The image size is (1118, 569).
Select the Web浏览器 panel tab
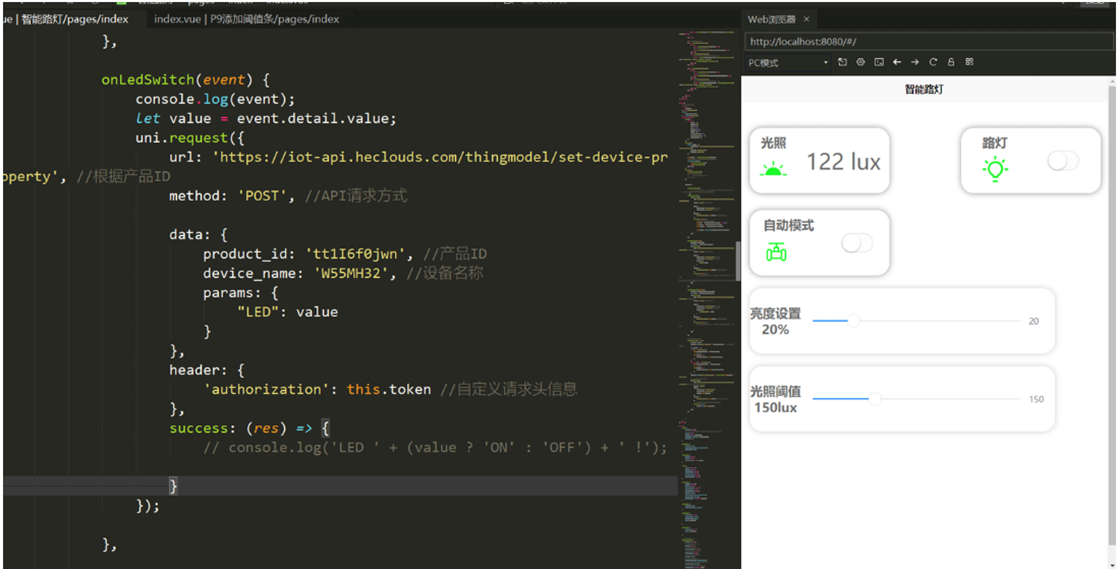772,19
